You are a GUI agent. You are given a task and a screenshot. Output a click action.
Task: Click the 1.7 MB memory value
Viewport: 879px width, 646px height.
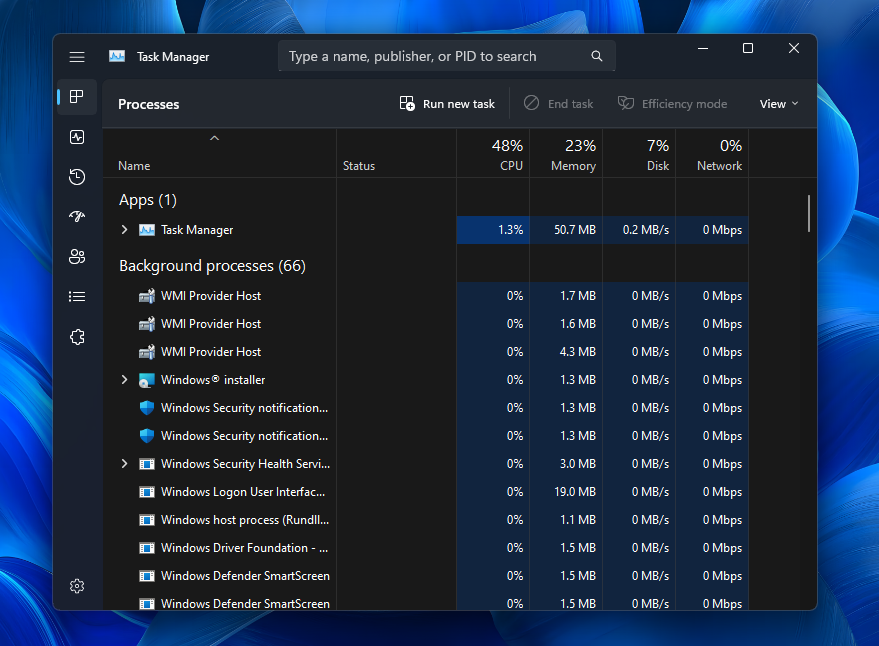coord(577,296)
